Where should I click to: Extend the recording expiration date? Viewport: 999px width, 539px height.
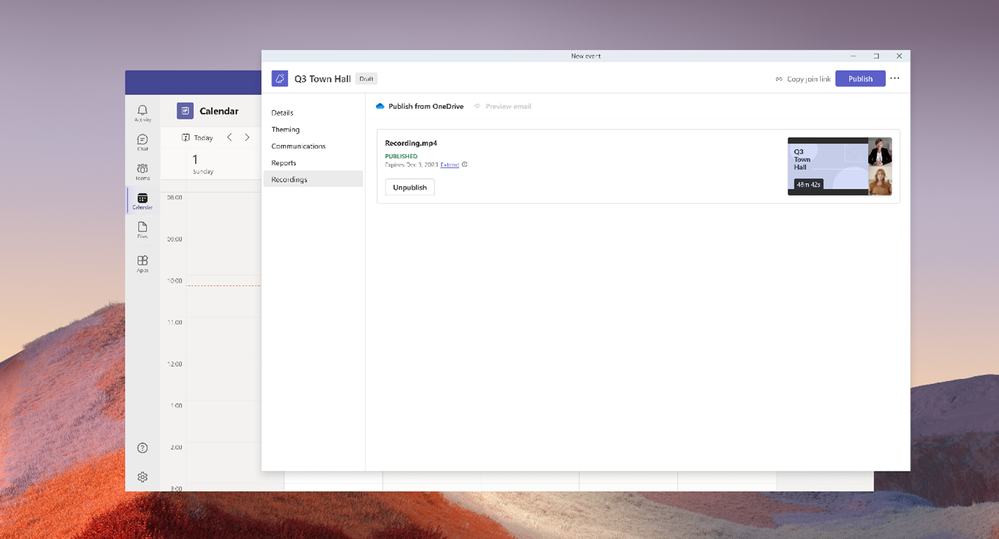[450, 164]
